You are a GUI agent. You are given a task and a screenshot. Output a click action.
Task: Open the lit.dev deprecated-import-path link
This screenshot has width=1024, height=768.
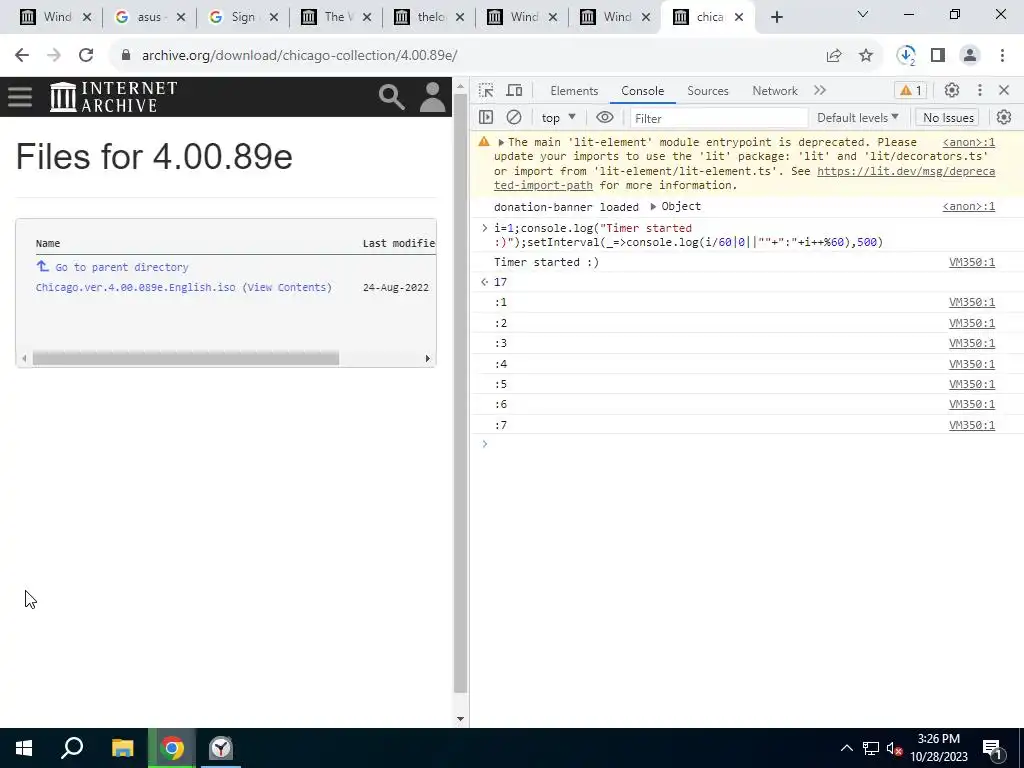point(906,171)
